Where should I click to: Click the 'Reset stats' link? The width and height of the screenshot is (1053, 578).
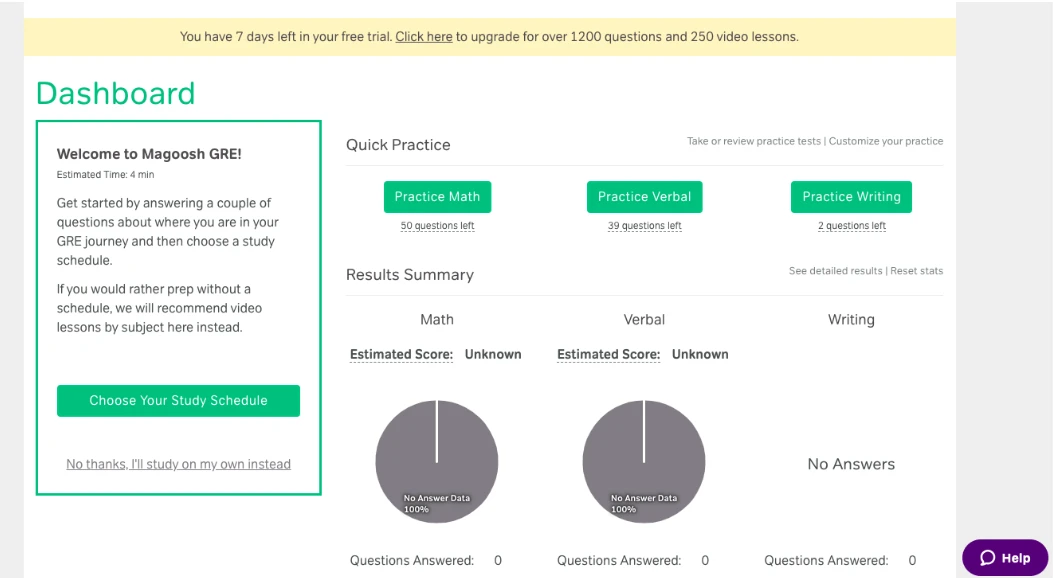click(x=917, y=271)
